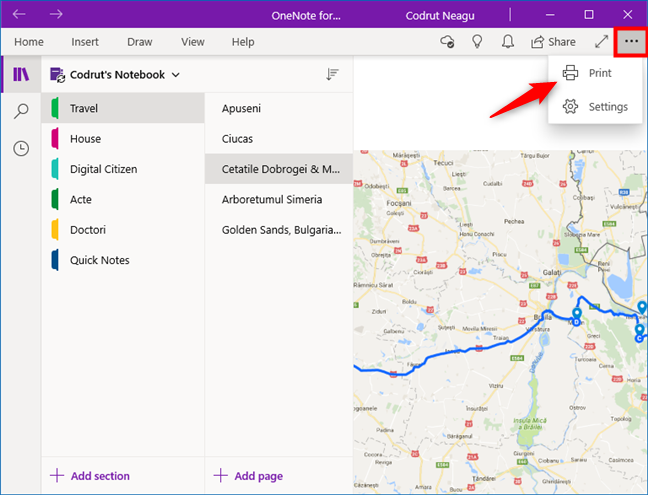Open the notifications bell icon
The width and height of the screenshot is (648, 495).
508,42
